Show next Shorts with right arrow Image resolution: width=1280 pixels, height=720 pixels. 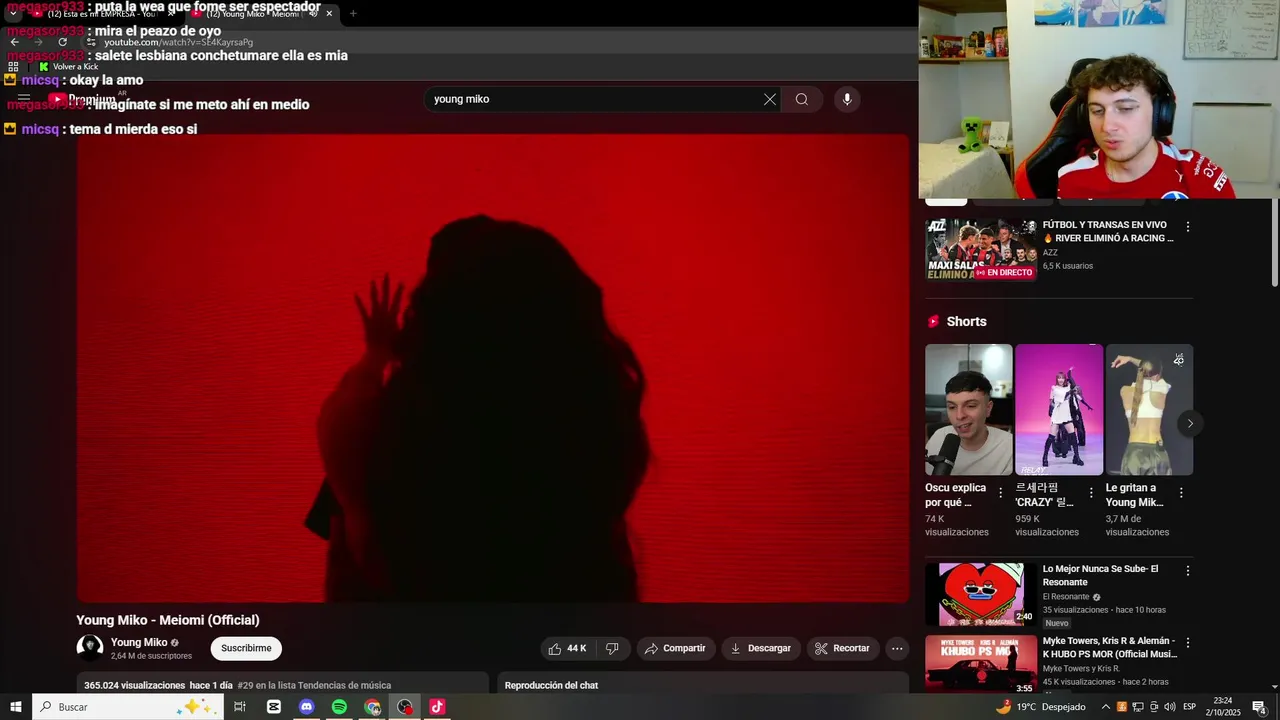[1190, 423]
